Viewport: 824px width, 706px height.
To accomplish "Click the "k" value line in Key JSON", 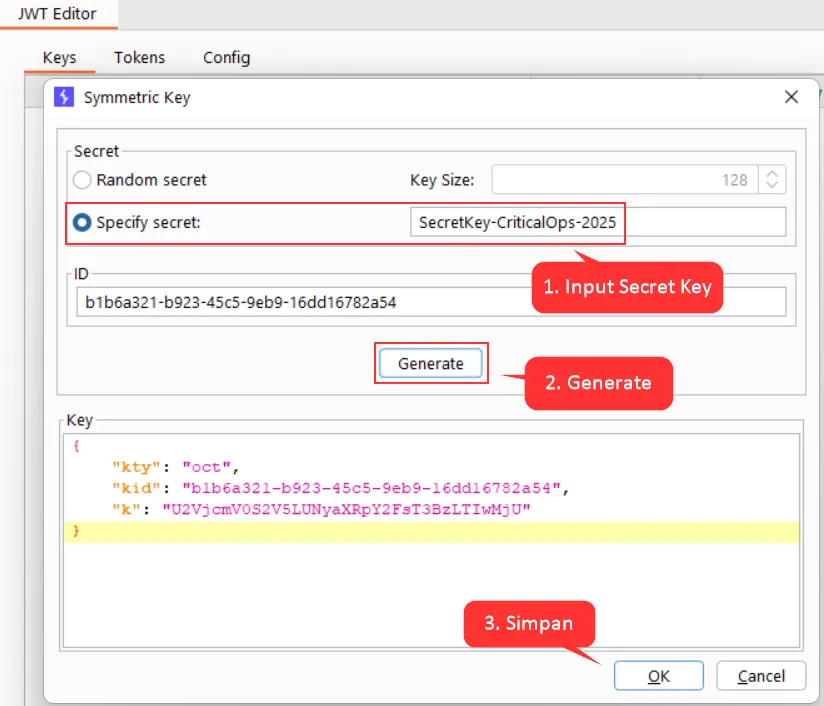I will pos(321,509).
